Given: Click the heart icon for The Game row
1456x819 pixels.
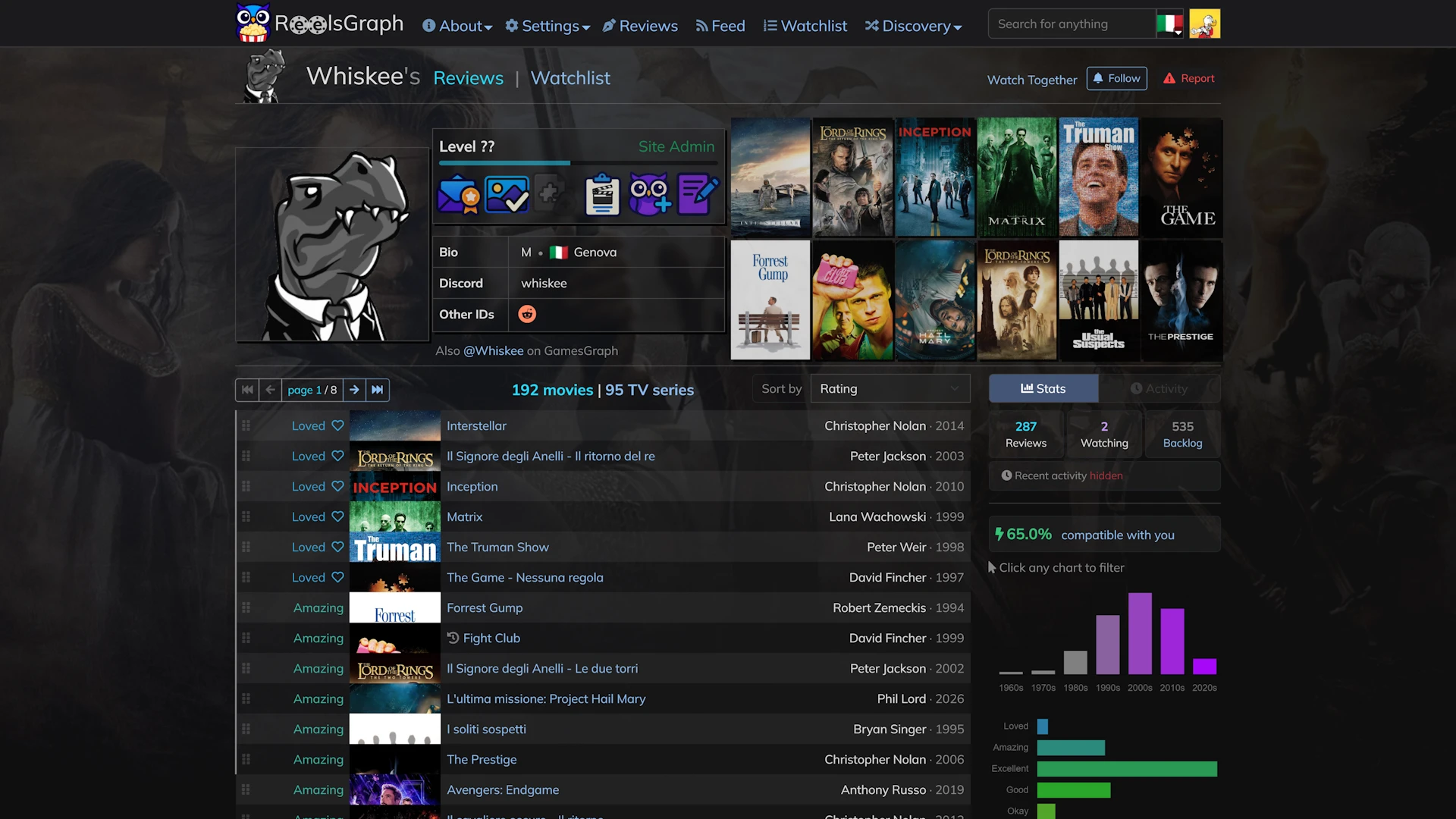Looking at the screenshot, I should (337, 578).
